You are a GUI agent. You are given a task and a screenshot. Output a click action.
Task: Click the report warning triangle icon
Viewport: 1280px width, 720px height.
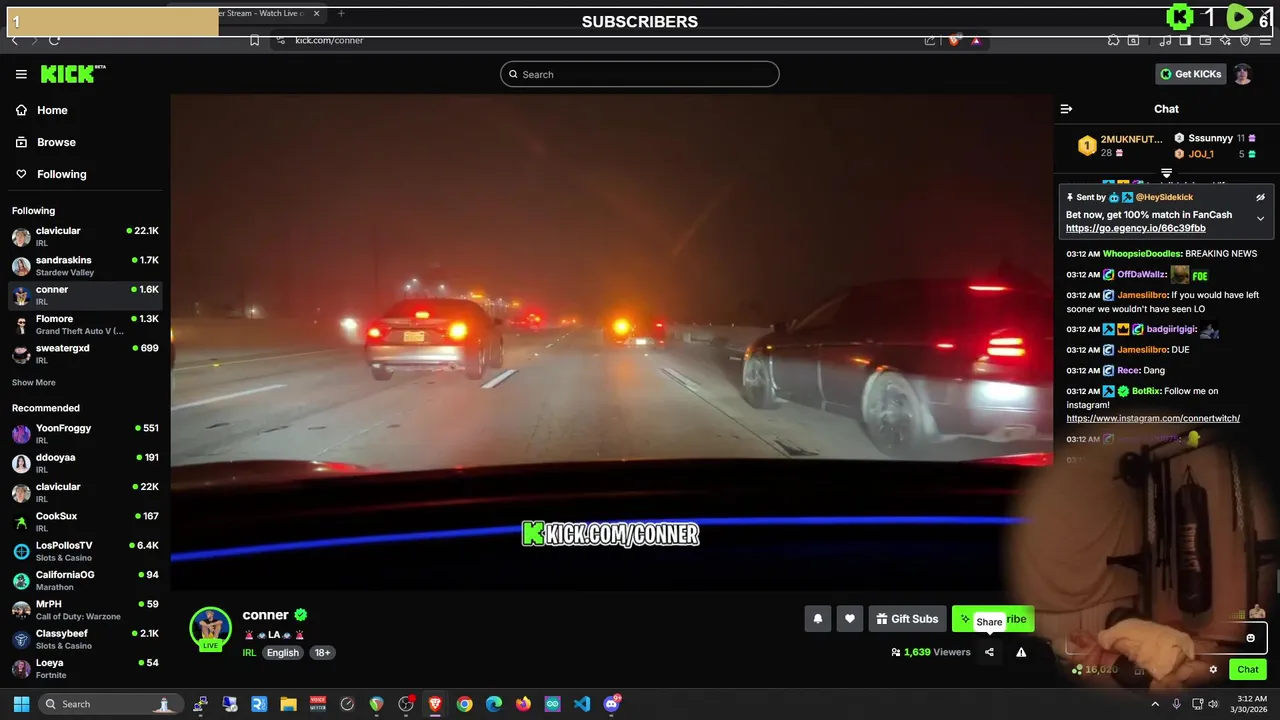coord(1021,652)
